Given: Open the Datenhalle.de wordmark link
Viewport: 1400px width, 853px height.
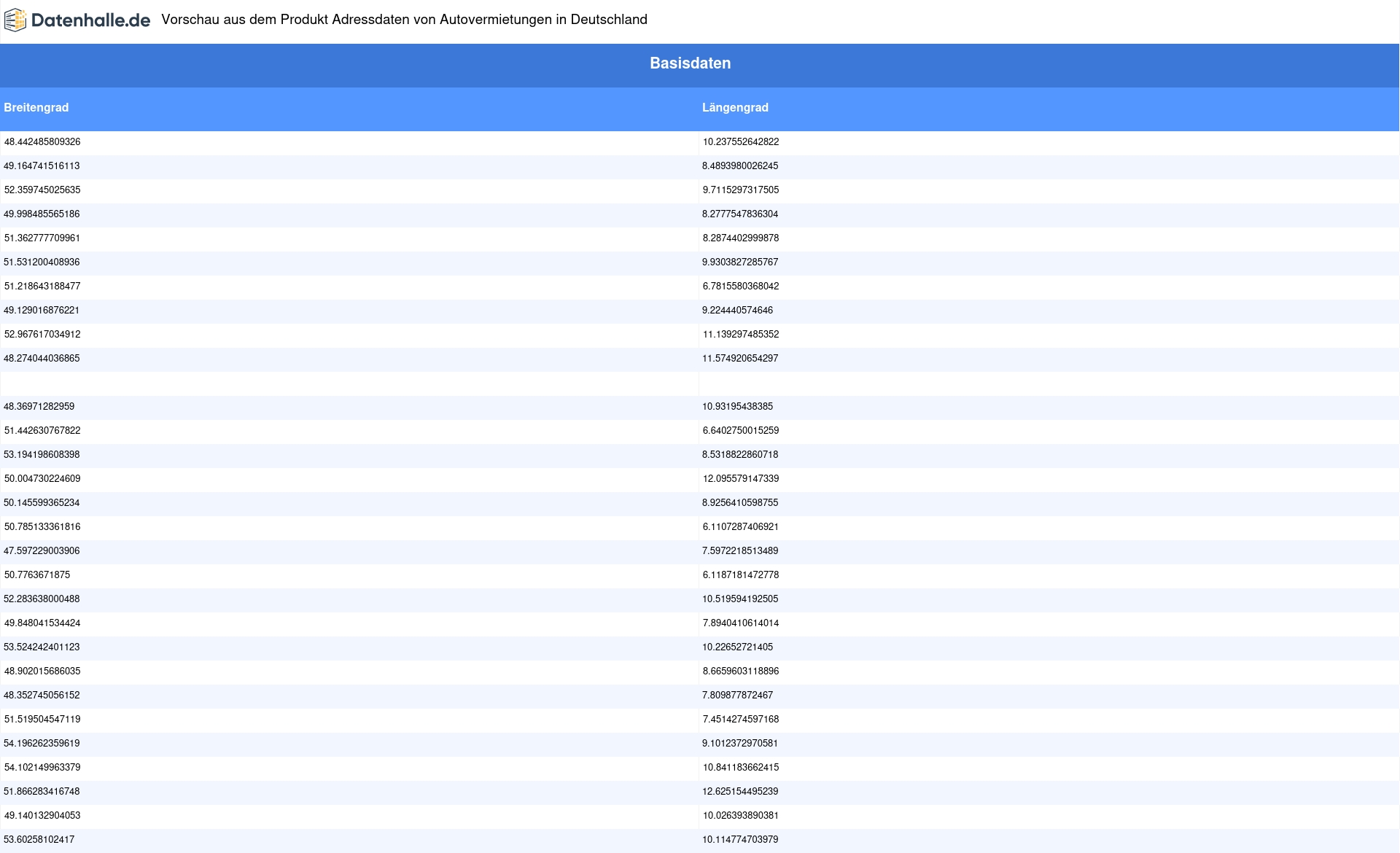Looking at the screenshot, I should click(90, 20).
